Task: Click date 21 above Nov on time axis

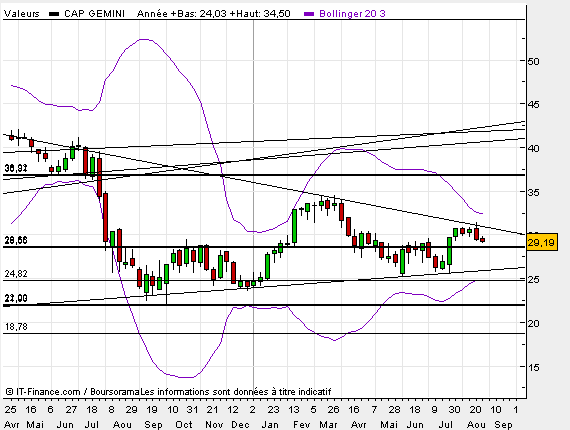Action: click(213, 410)
